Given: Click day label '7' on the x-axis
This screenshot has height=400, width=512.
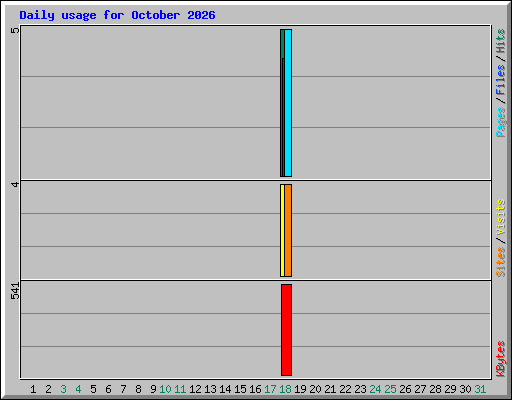Looking at the screenshot, I should click(x=123, y=389).
